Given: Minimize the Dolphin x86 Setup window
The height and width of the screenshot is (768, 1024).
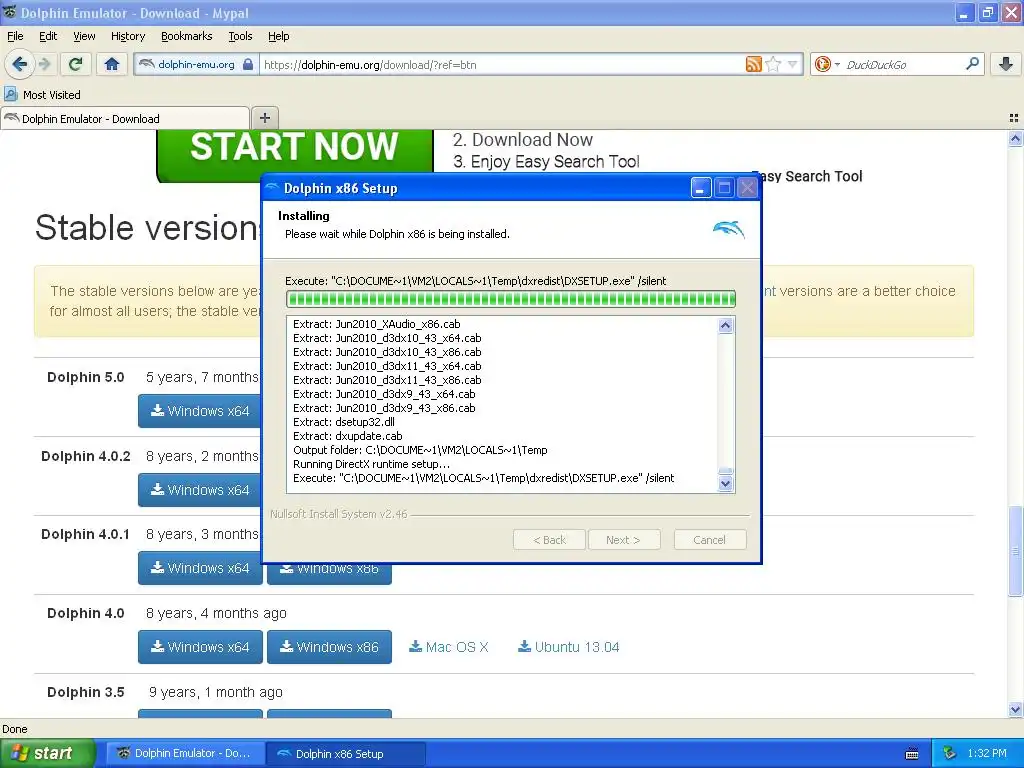Looking at the screenshot, I should [x=700, y=188].
